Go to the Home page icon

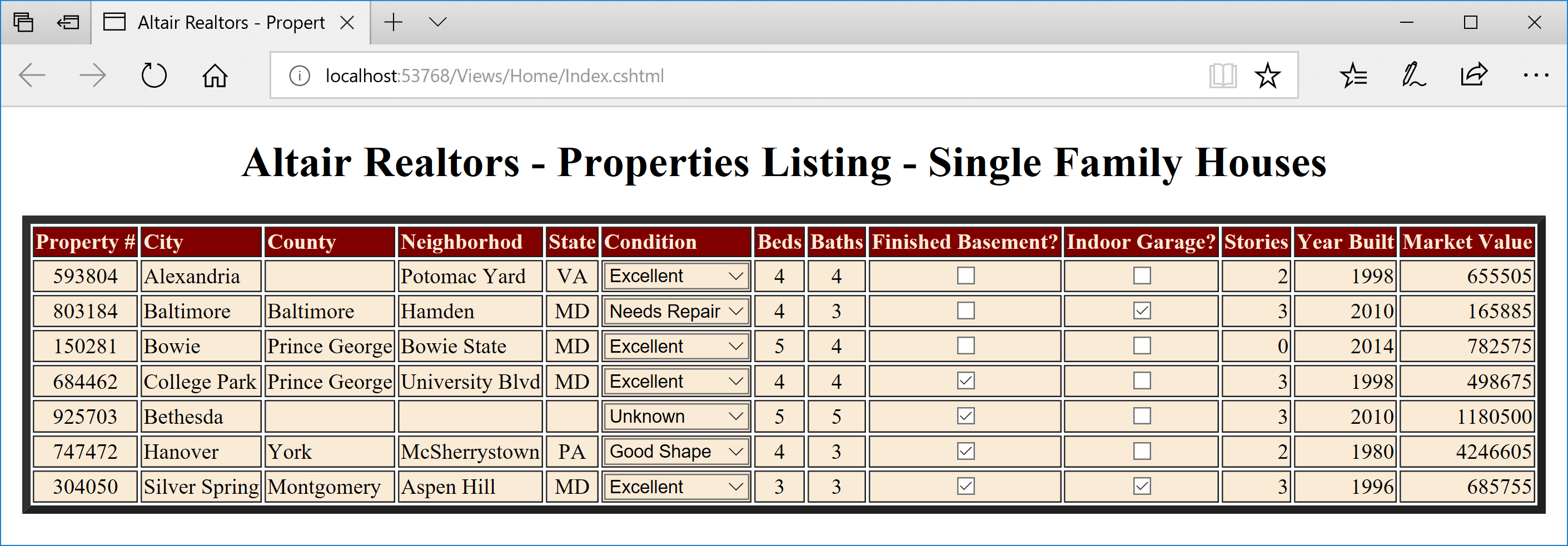point(215,76)
